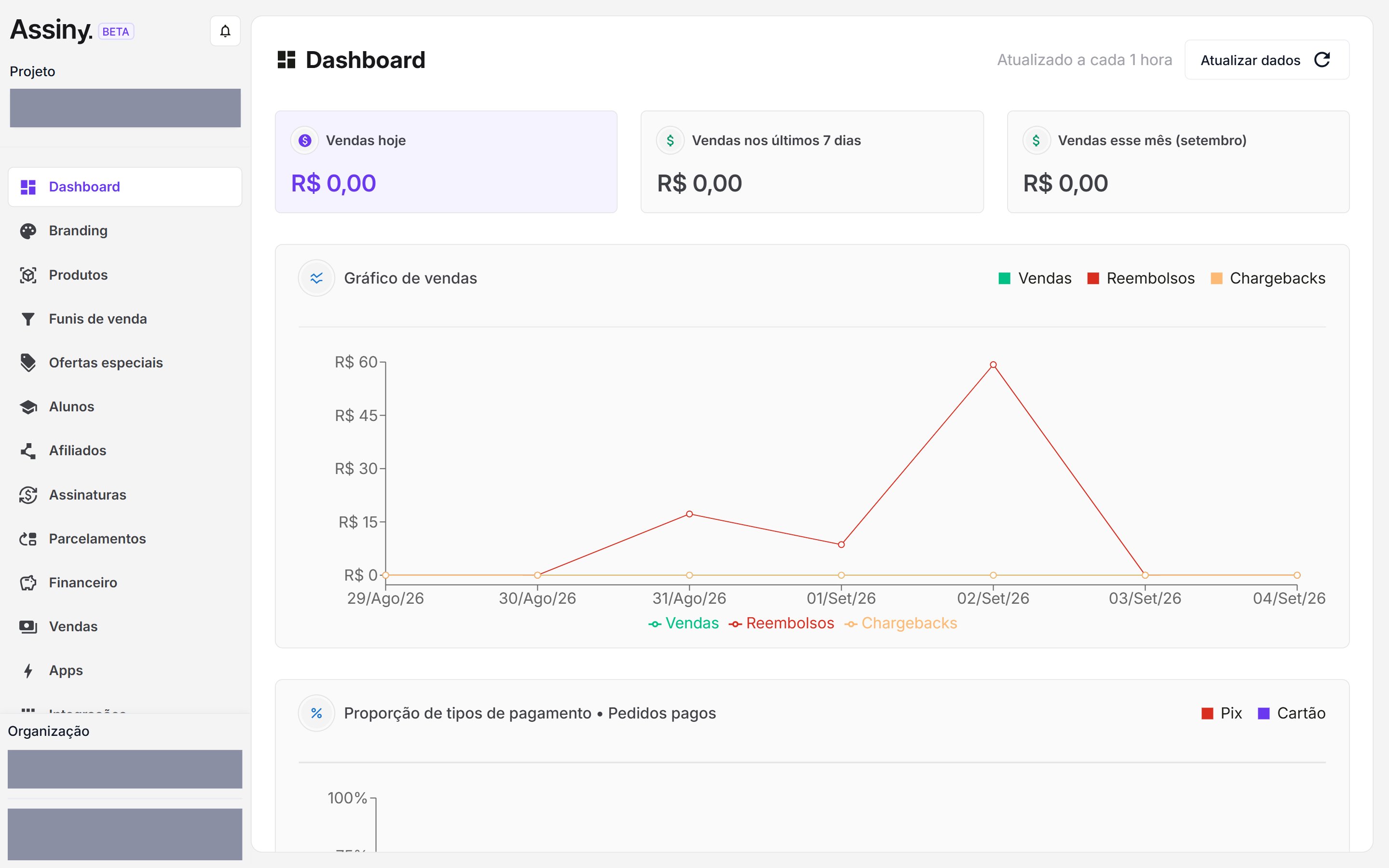This screenshot has width=1389, height=868.
Task: Click the Reembolsos peak point on 02/Set/26
Action: pos(993,365)
